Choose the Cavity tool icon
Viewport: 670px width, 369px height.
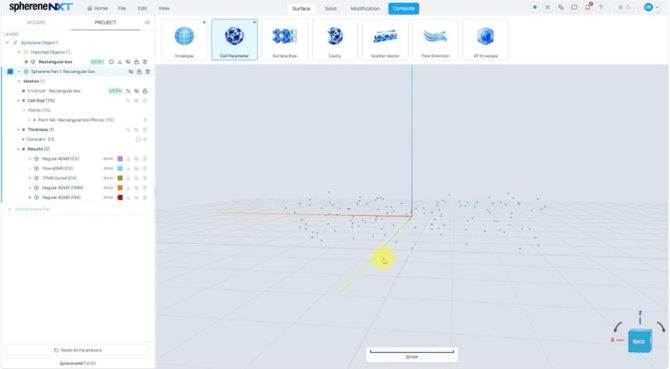coord(335,39)
